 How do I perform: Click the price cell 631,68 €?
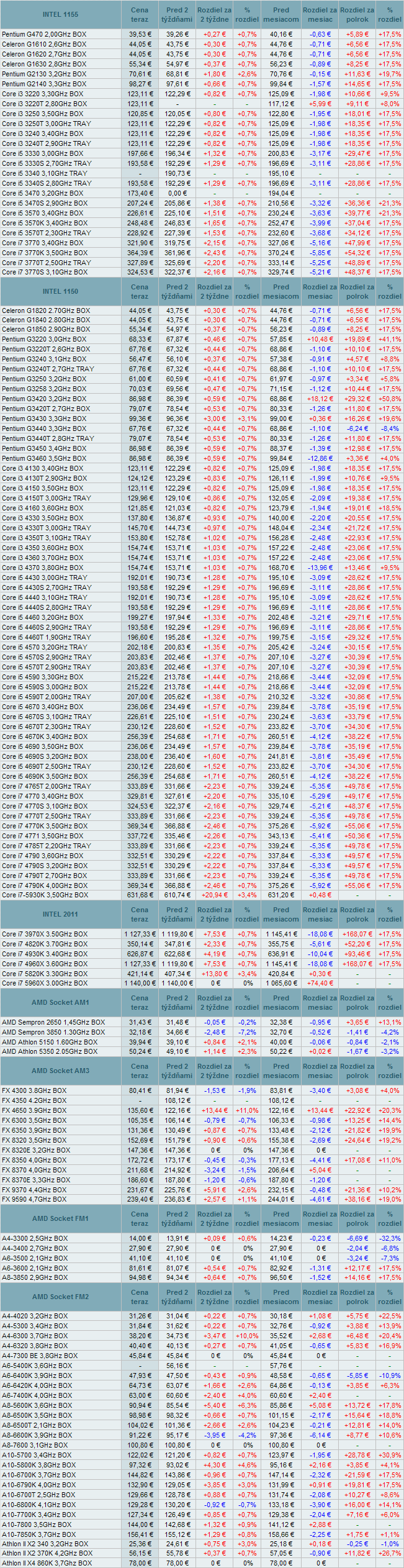coord(140,895)
